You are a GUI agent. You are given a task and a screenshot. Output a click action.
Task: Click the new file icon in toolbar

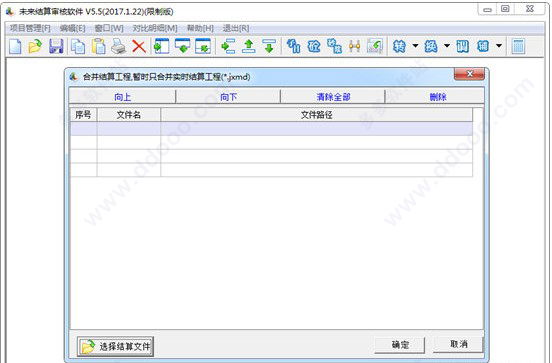15,46
